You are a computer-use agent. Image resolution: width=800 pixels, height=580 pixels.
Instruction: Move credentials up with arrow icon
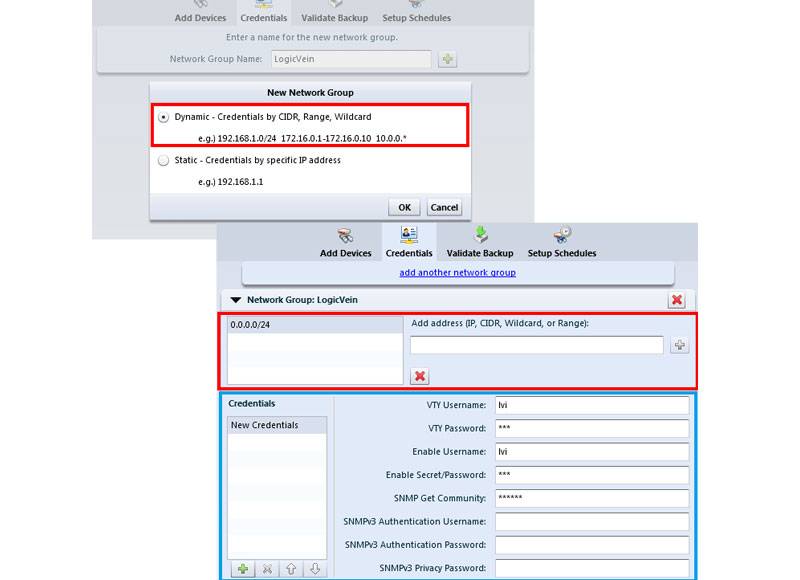click(x=291, y=568)
